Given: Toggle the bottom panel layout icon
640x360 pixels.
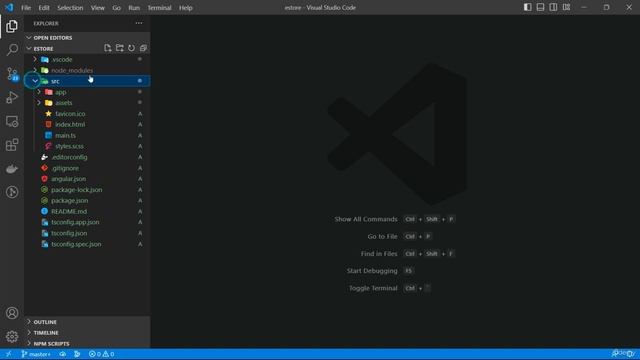Looking at the screenshot, I should tap(540, 7).
